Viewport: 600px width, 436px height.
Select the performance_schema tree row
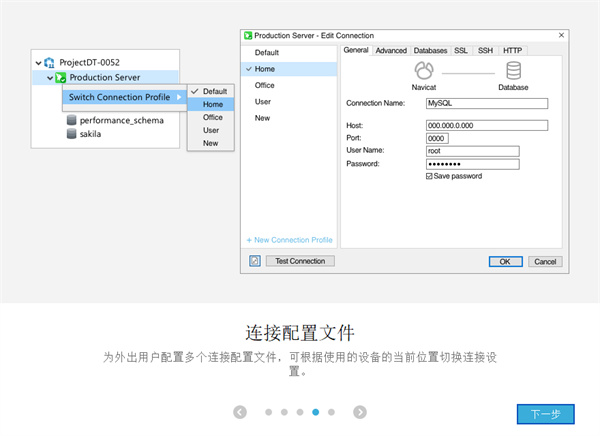coord(115,120)
